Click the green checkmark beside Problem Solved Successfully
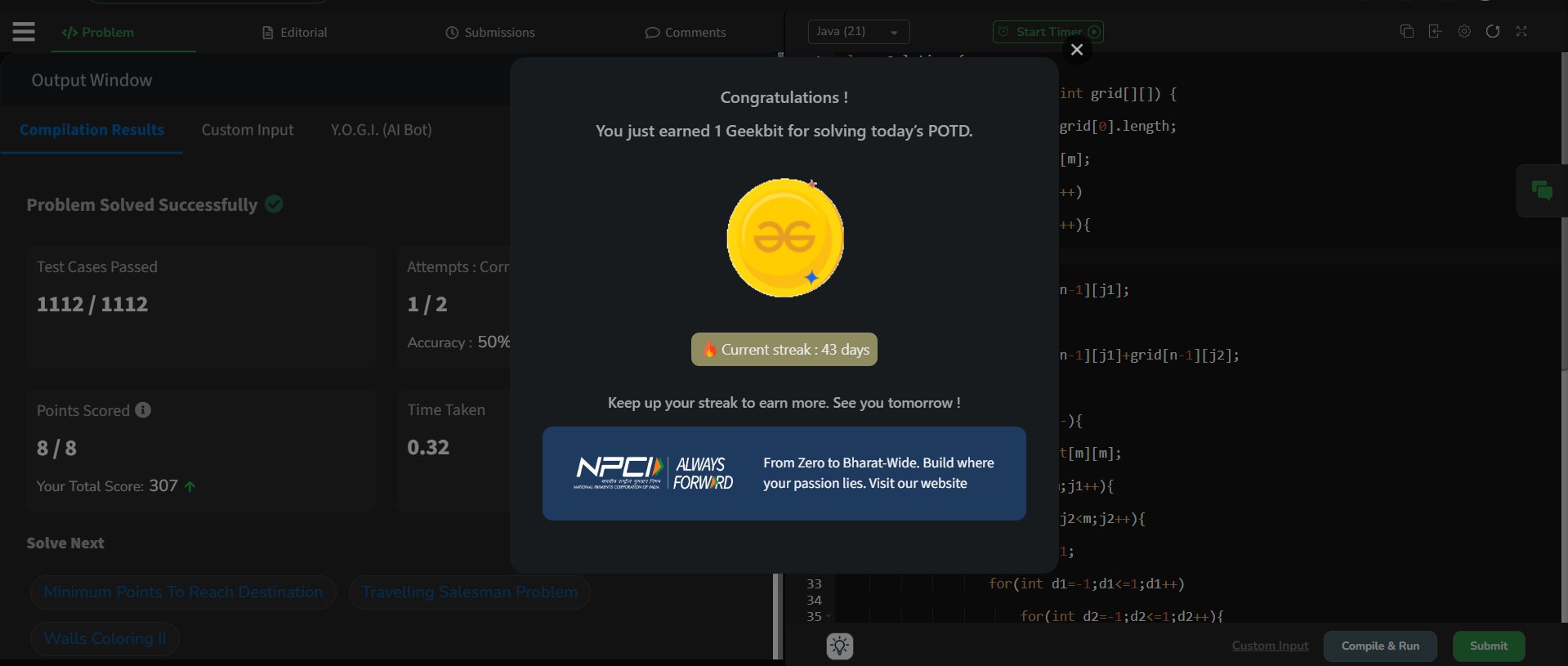1568x666 pixels. (x=275, y=204)
